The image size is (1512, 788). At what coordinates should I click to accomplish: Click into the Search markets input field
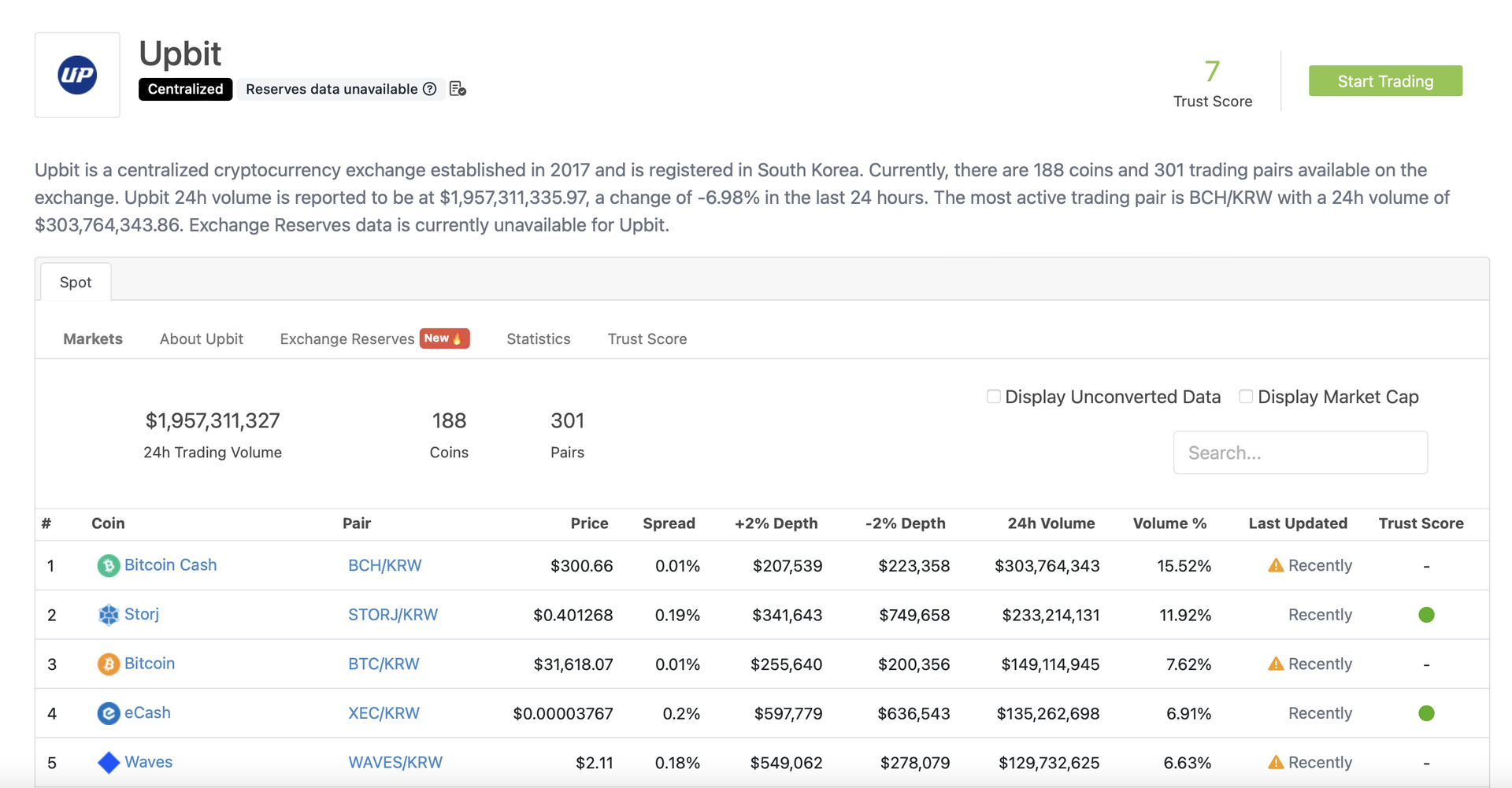pyautogui.click(x=1300, y=453)
